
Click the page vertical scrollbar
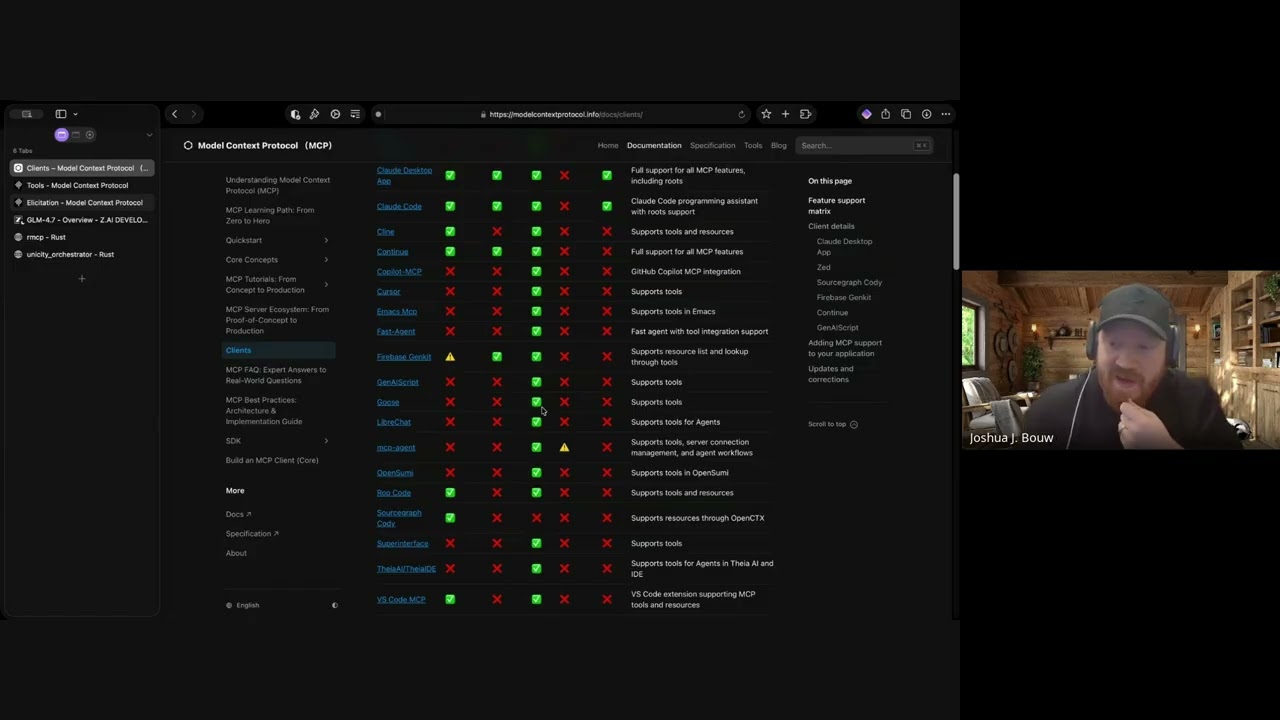956,222
